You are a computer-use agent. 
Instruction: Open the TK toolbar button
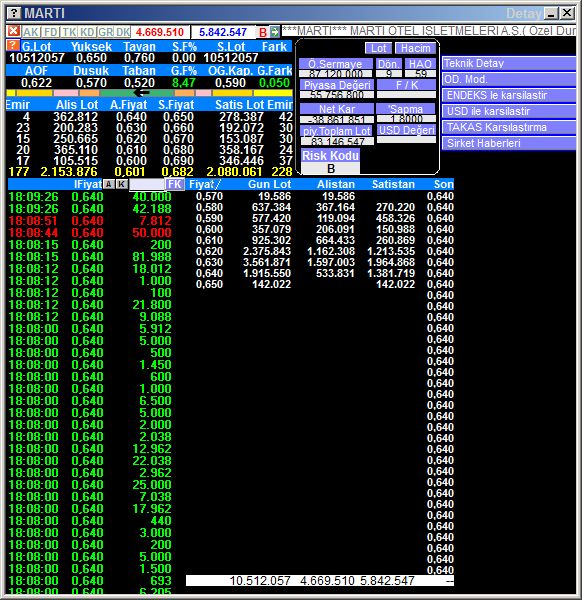pos(69,32)
